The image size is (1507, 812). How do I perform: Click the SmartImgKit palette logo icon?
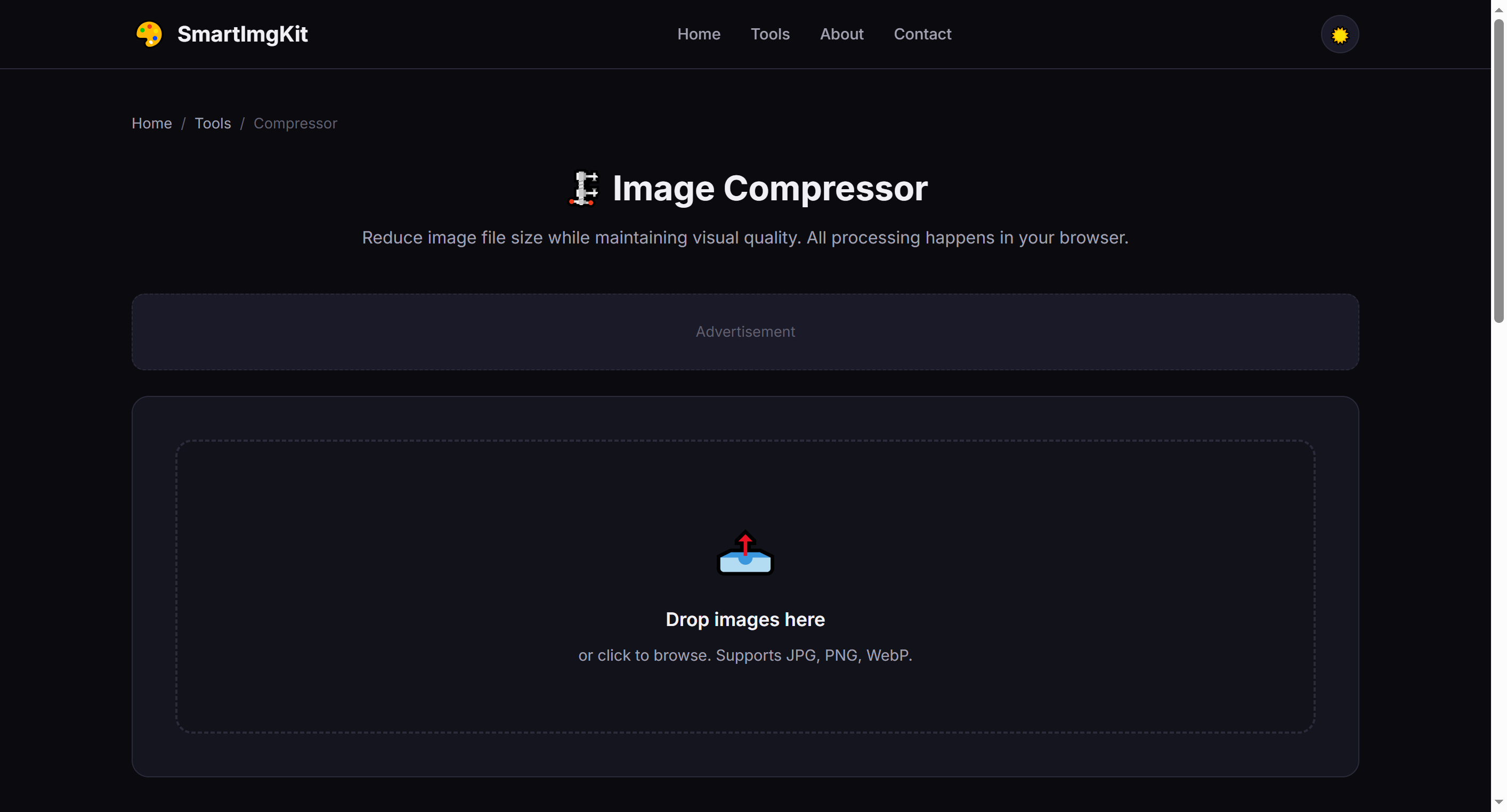coord(149,34)
